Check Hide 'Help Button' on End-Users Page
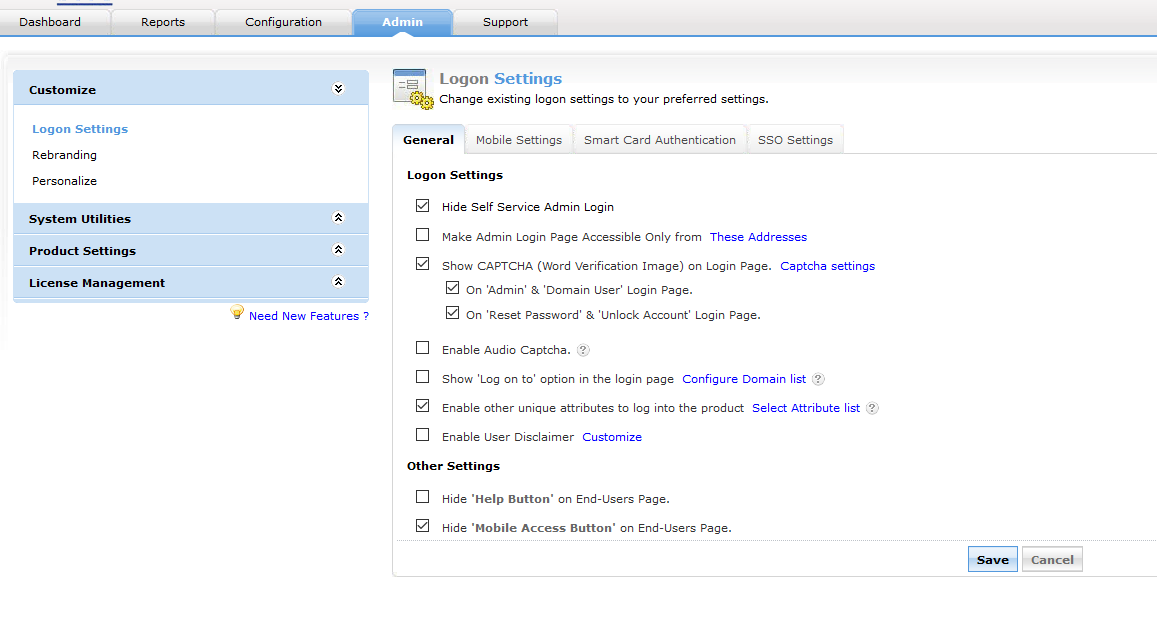The height and width of the screenshot is (617, 1157). point(422,497)
